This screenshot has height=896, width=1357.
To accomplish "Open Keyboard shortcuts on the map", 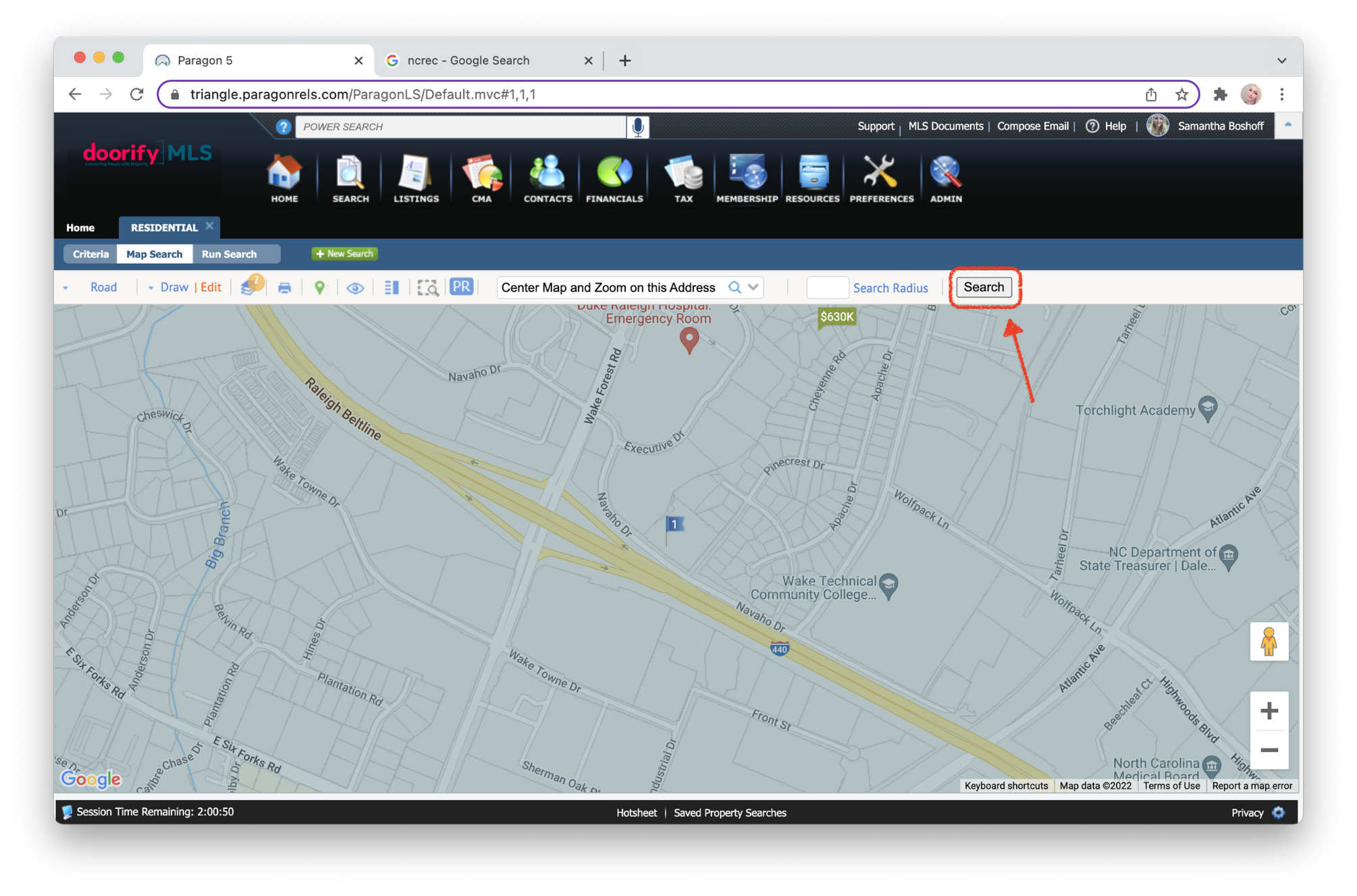I will click(x=1006, y=785).
